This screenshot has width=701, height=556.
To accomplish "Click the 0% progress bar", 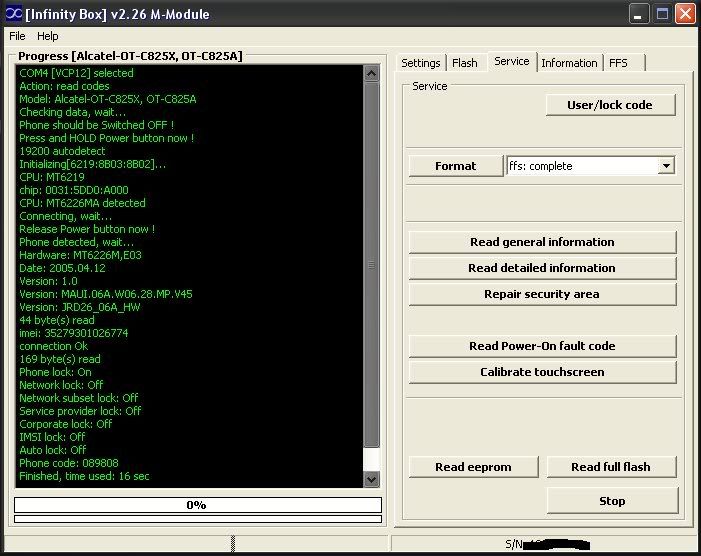I will coord(198,505).
